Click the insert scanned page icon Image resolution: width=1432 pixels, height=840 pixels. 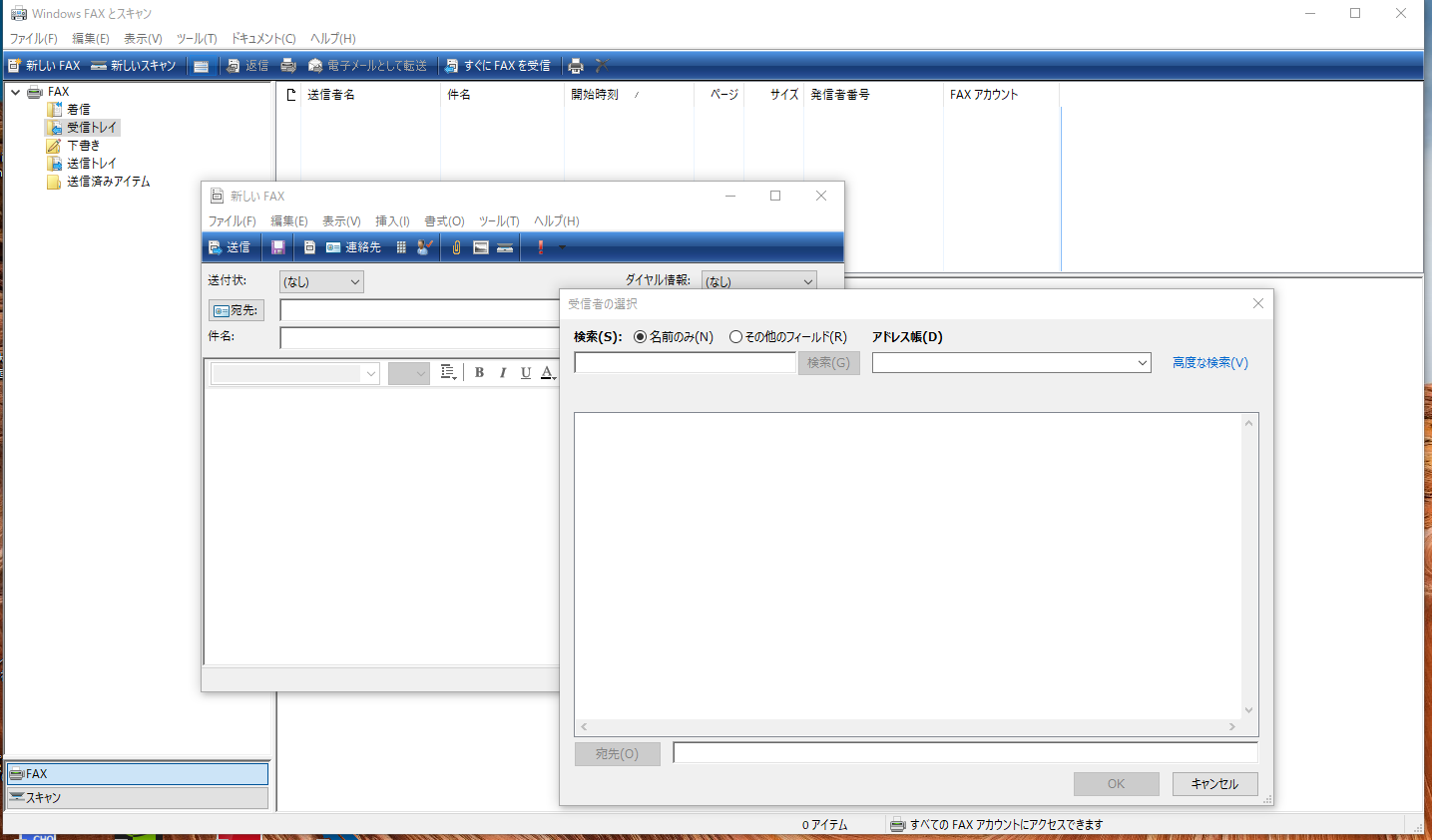pos(505,247)
